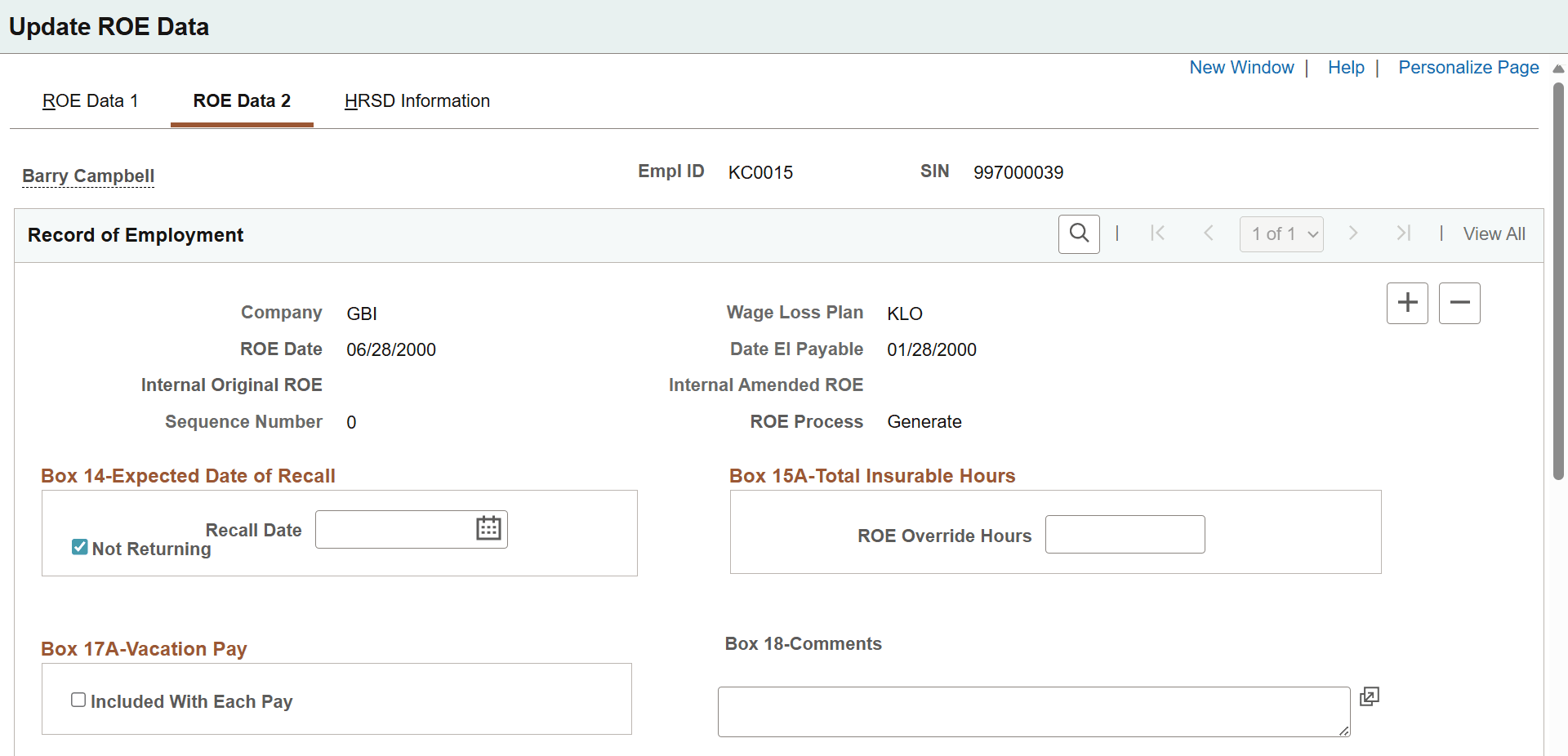The image size is (1568, 756).
Task: Go to first Record of Employment row
Action: (1157, 233)
